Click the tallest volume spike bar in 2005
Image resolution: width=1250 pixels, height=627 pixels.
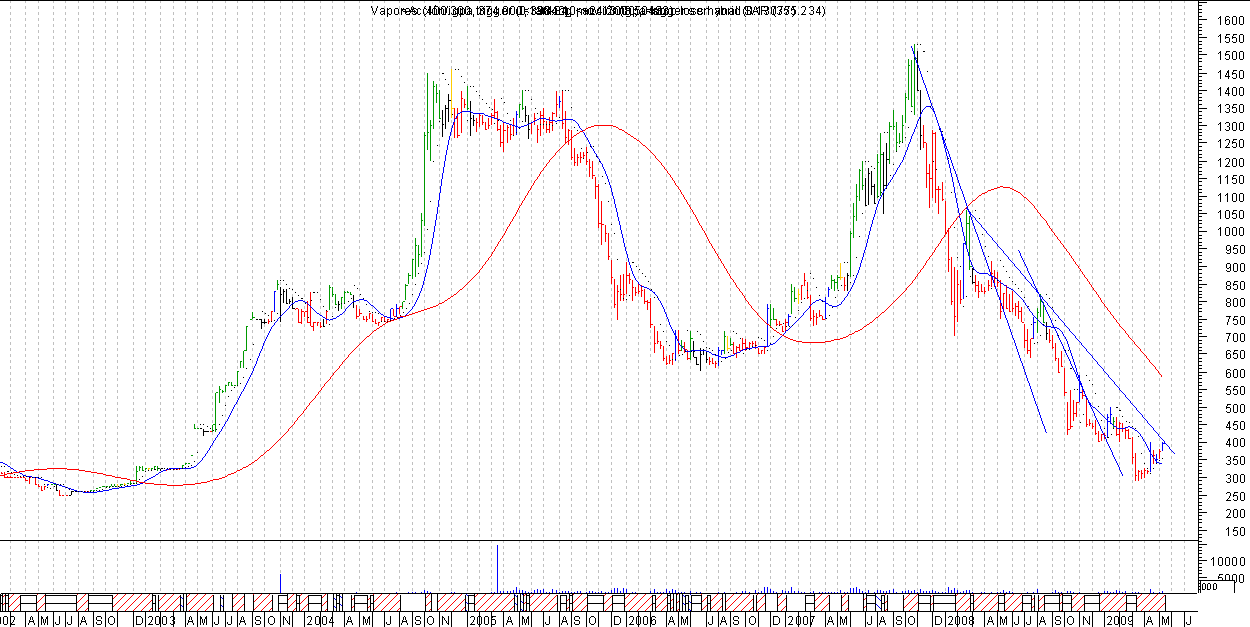point(497,570)
